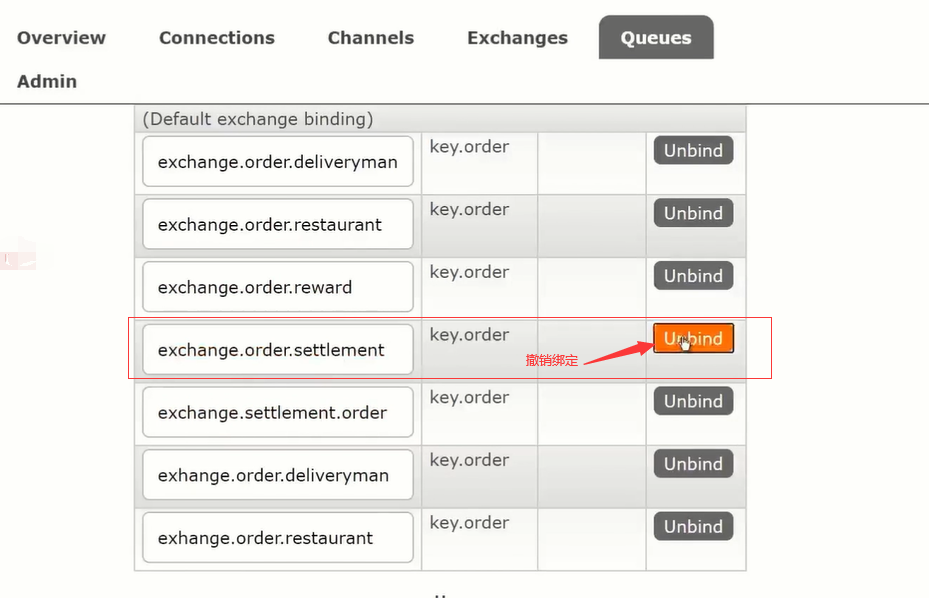Unbind exhange.order.deliveryman binding

[x=693, y=463]
